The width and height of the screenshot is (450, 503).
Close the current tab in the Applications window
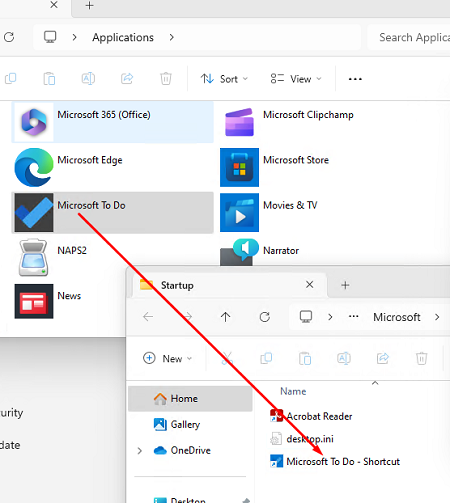(54, 5)
